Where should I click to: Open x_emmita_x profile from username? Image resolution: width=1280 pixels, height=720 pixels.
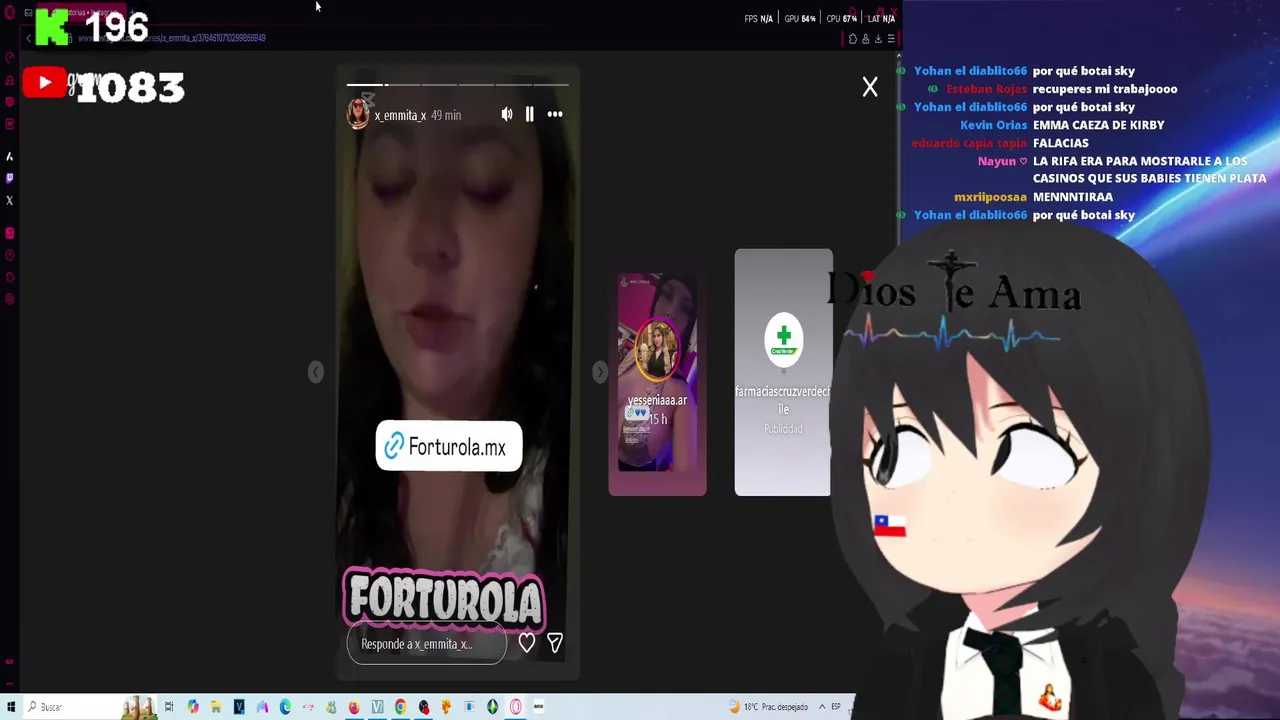click(400, 115)
